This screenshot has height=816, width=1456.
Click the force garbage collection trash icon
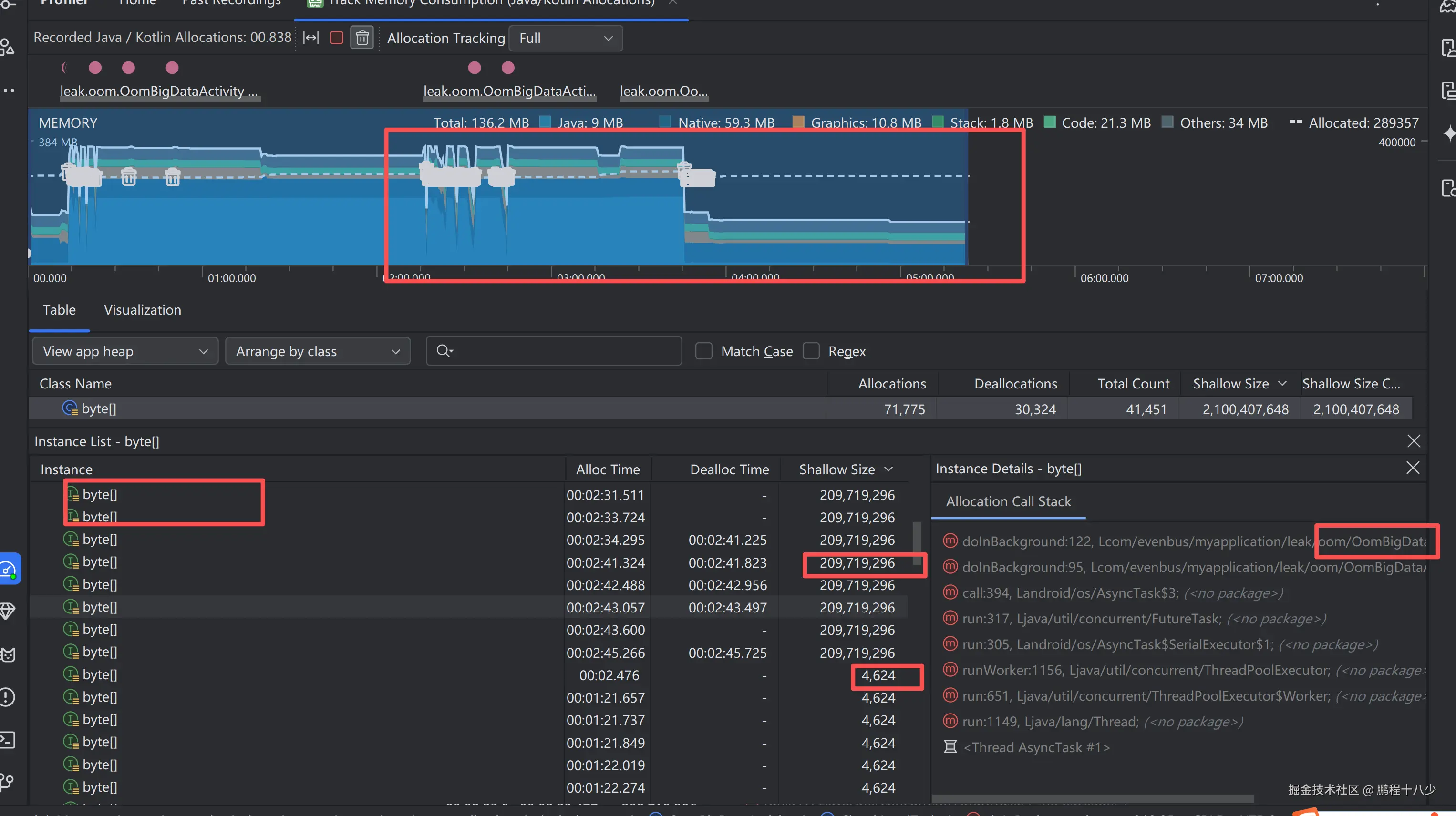coord(362,38)
